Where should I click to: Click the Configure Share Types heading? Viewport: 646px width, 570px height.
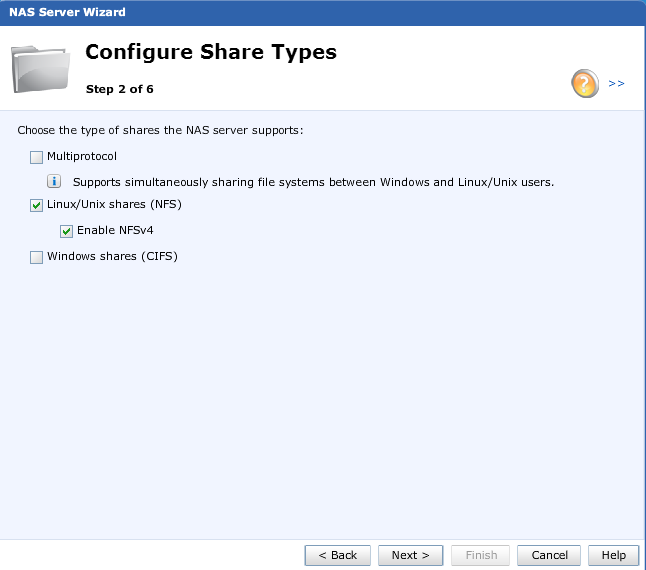211,52
